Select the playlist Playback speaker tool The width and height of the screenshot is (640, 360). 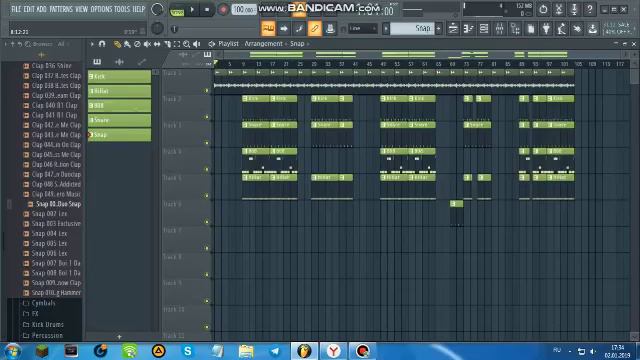pyautogui.click(x=197, y=44)
